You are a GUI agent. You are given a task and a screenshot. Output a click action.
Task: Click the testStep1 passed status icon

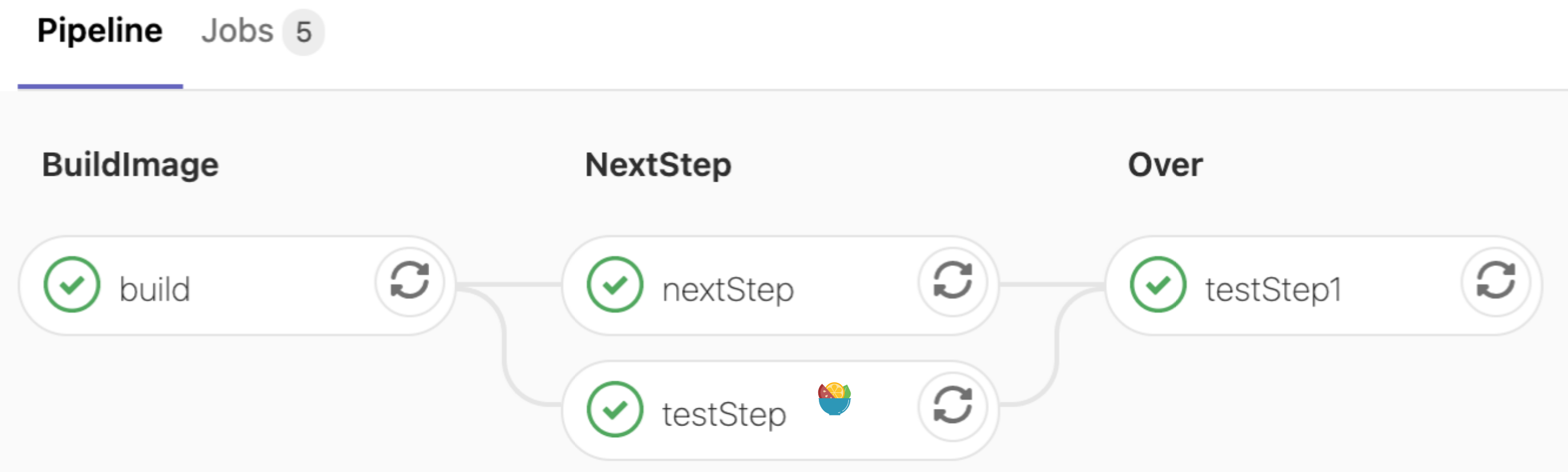pyautogui.click(x=1158, y=284)
